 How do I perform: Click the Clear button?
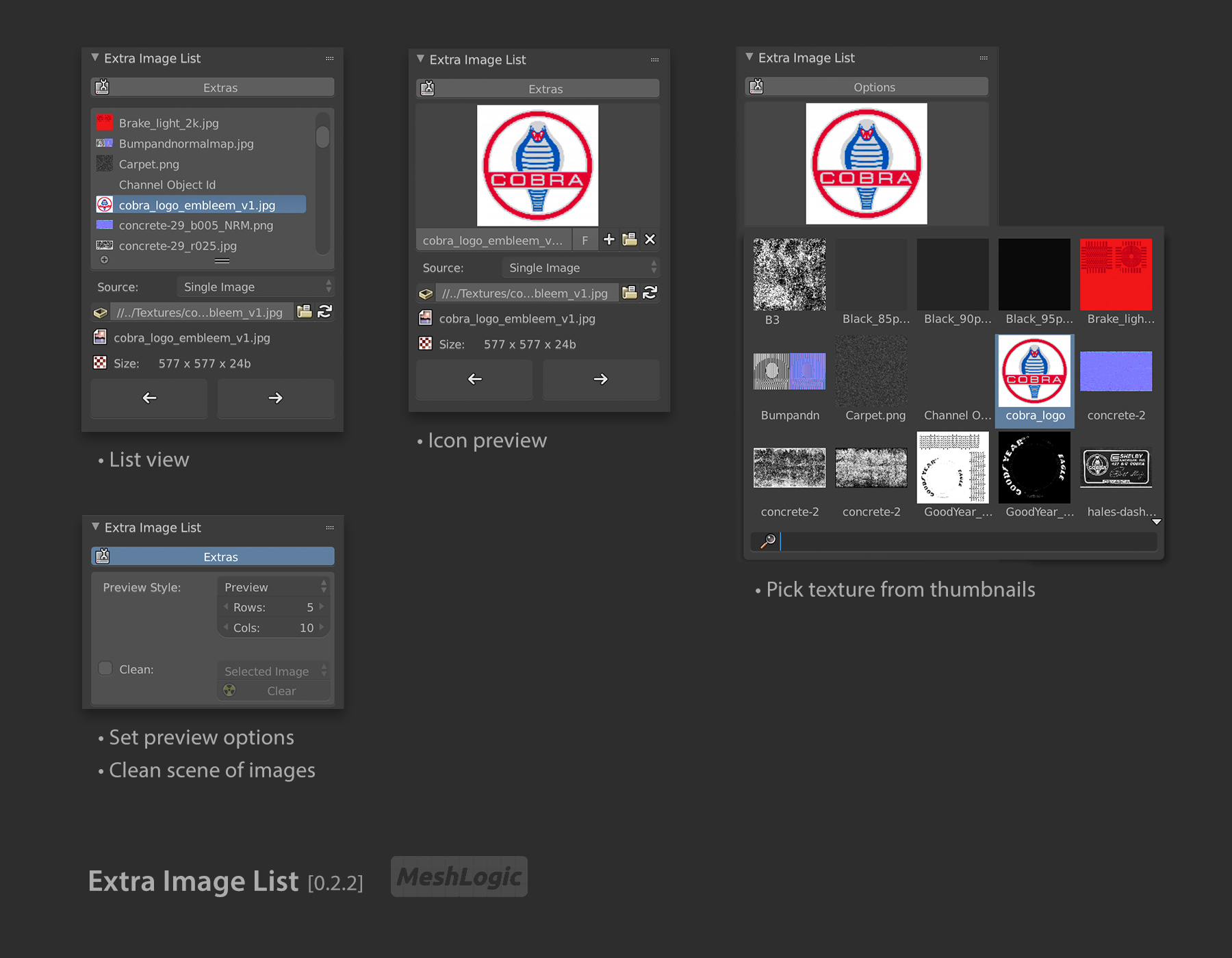(274, 691)
